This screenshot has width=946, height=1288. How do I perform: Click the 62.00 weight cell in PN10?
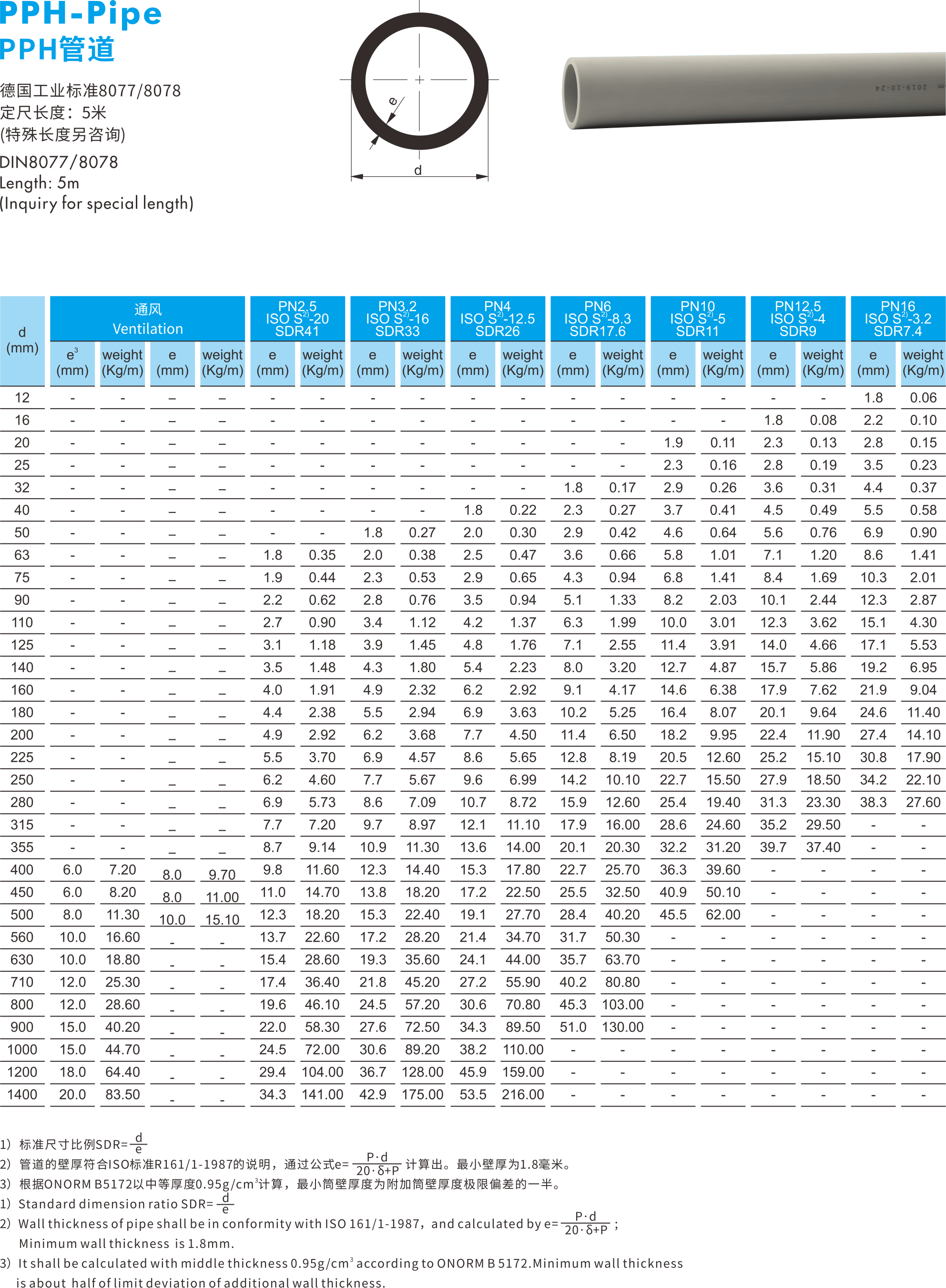[x=722, y=915]
